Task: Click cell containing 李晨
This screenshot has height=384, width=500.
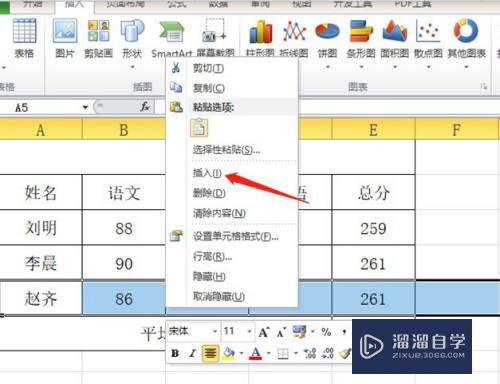Action: coord(41,263)
